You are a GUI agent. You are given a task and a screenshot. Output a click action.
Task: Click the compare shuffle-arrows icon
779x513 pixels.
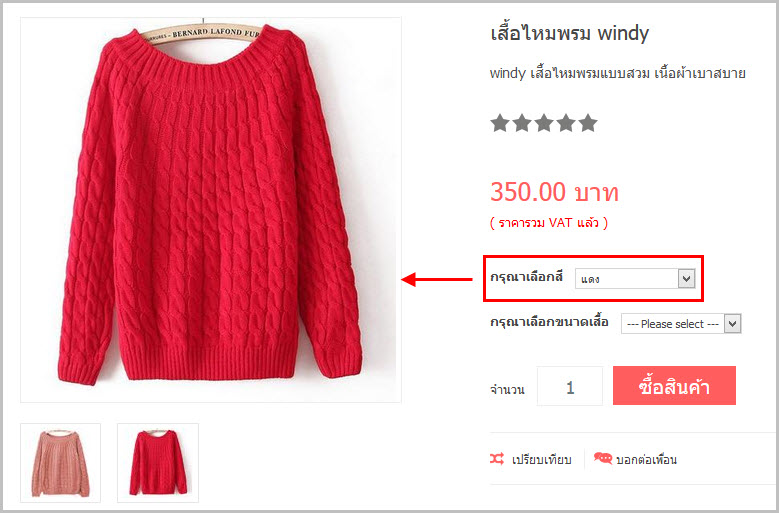pos(497,459)
